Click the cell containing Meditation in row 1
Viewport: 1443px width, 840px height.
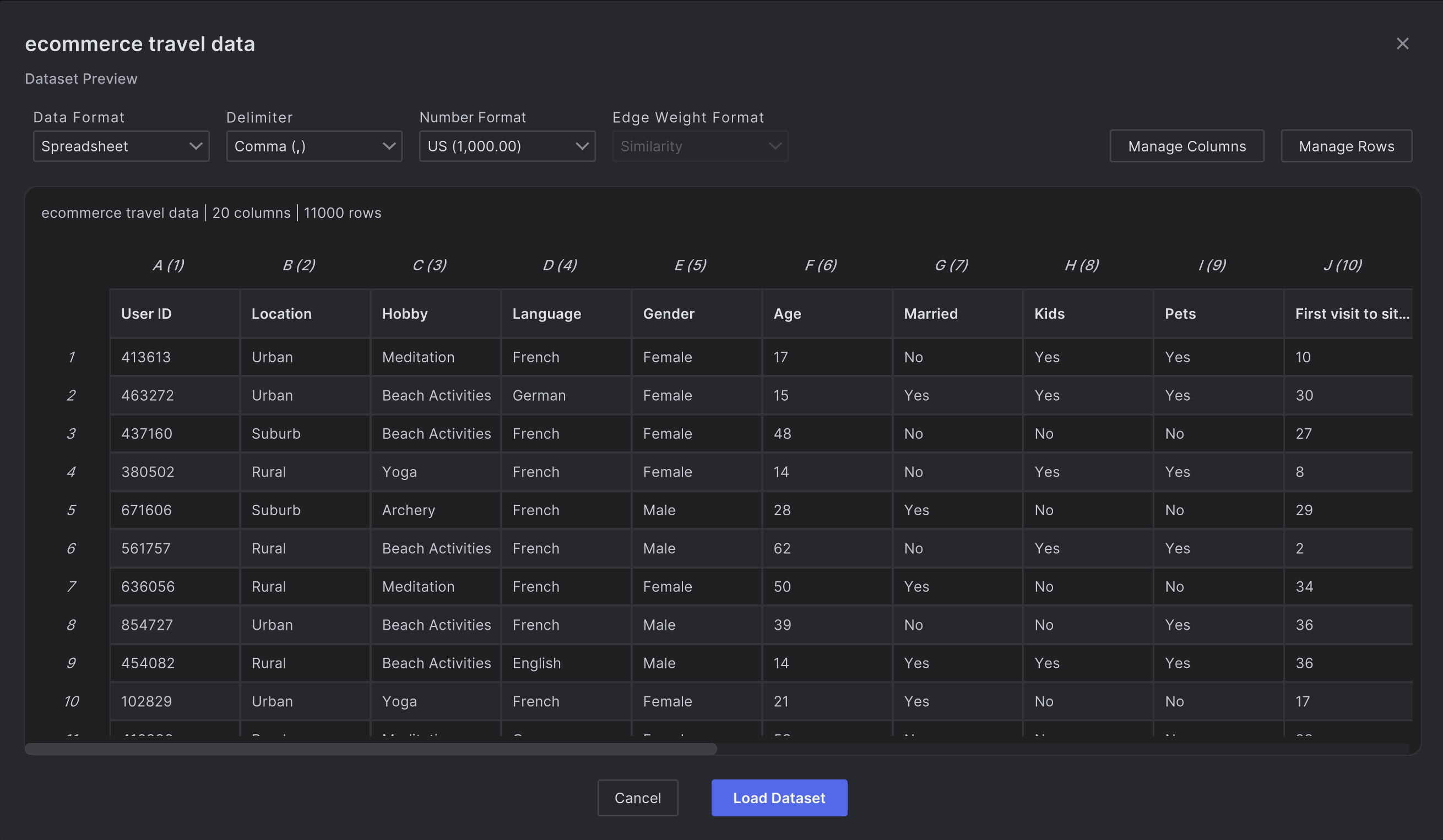pyautogui.click(x=418, y=357)
